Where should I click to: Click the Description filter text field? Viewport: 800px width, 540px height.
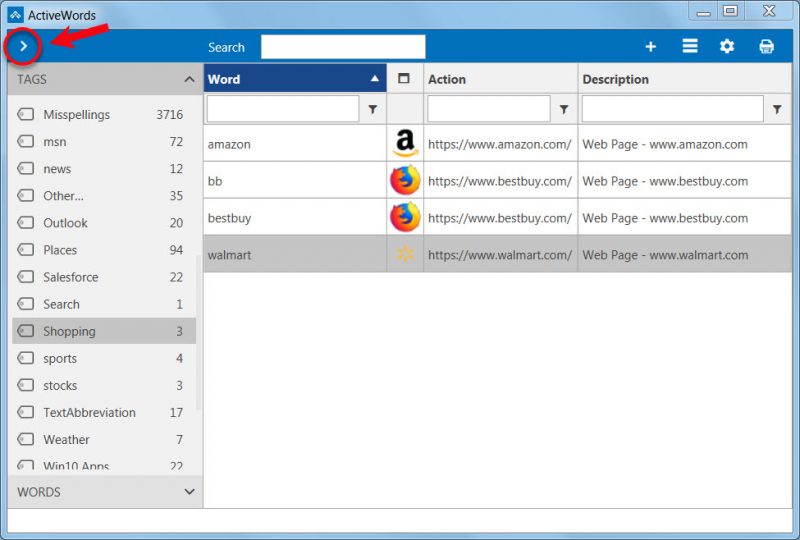(x=672, y=109)
